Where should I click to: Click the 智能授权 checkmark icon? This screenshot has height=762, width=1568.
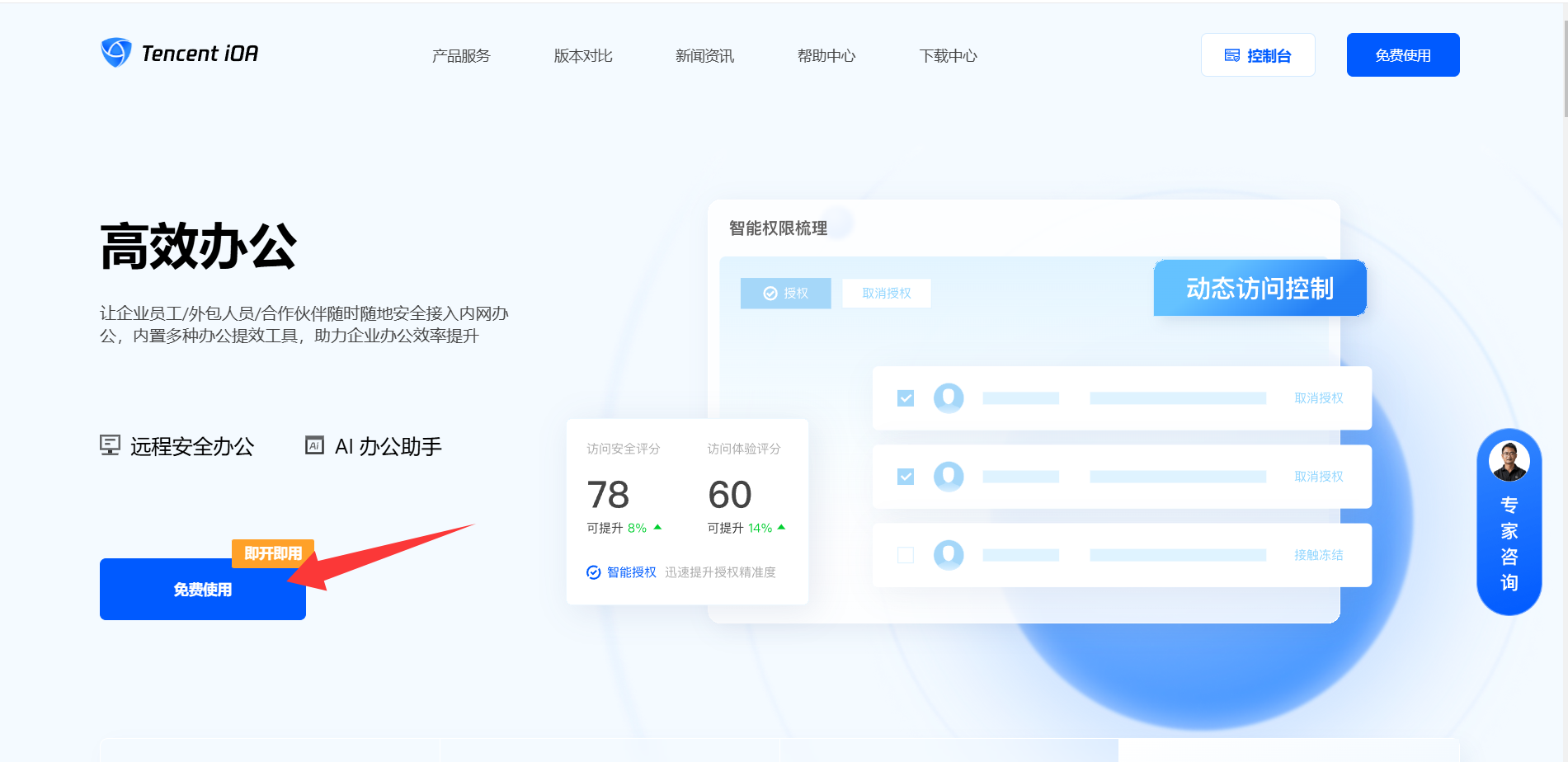pos(594,572)
